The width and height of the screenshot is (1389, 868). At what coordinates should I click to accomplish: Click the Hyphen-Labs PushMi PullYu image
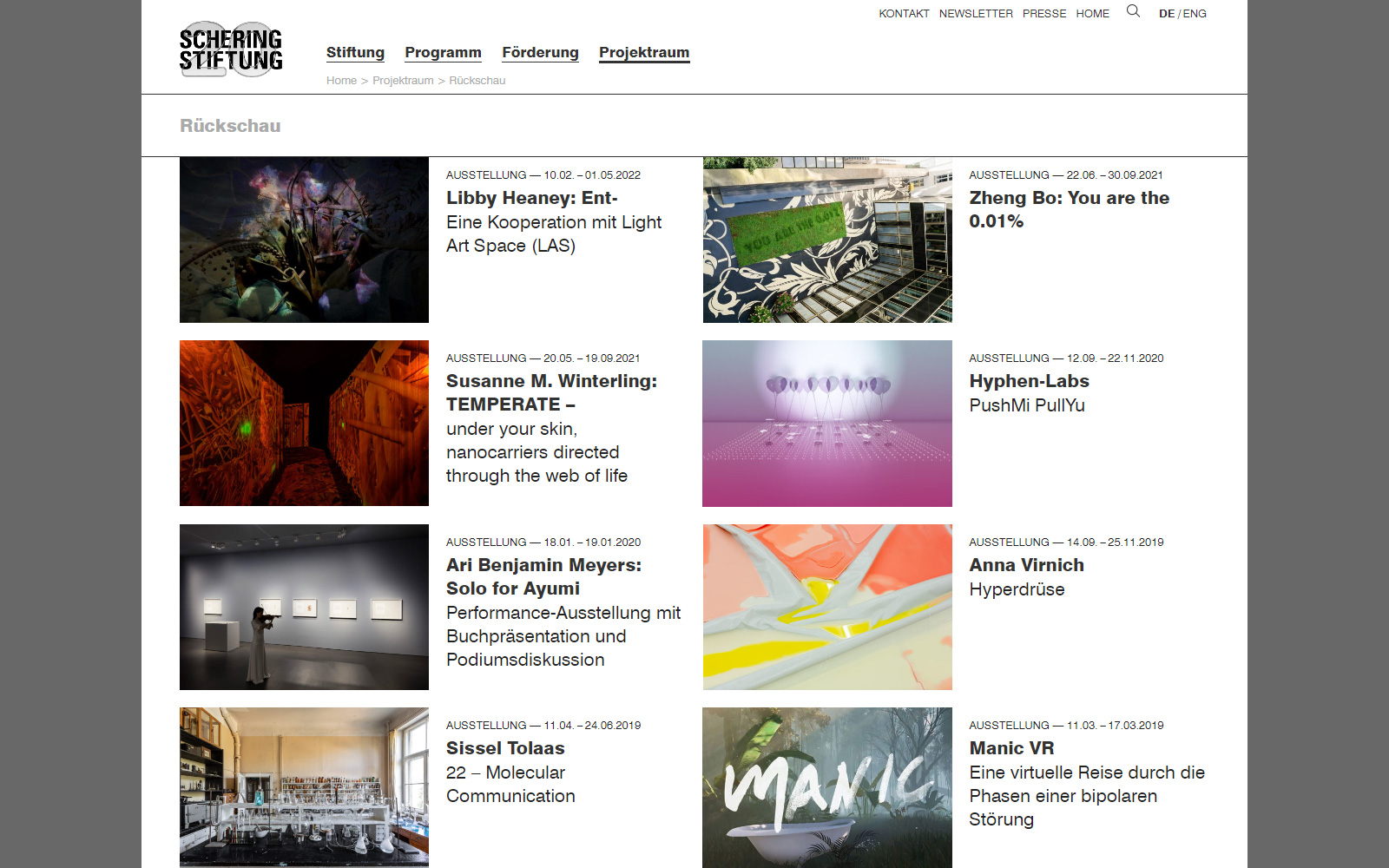(x=827, y=424)
